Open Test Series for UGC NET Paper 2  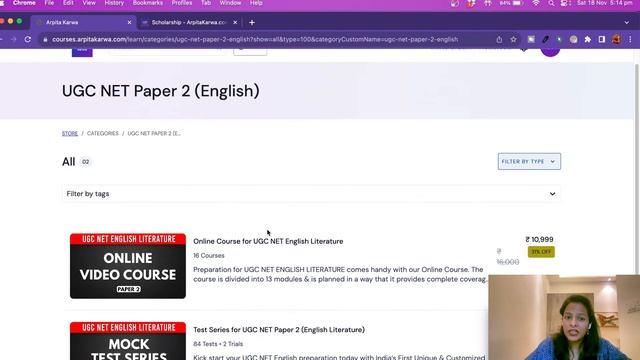(x=279, y=330)
